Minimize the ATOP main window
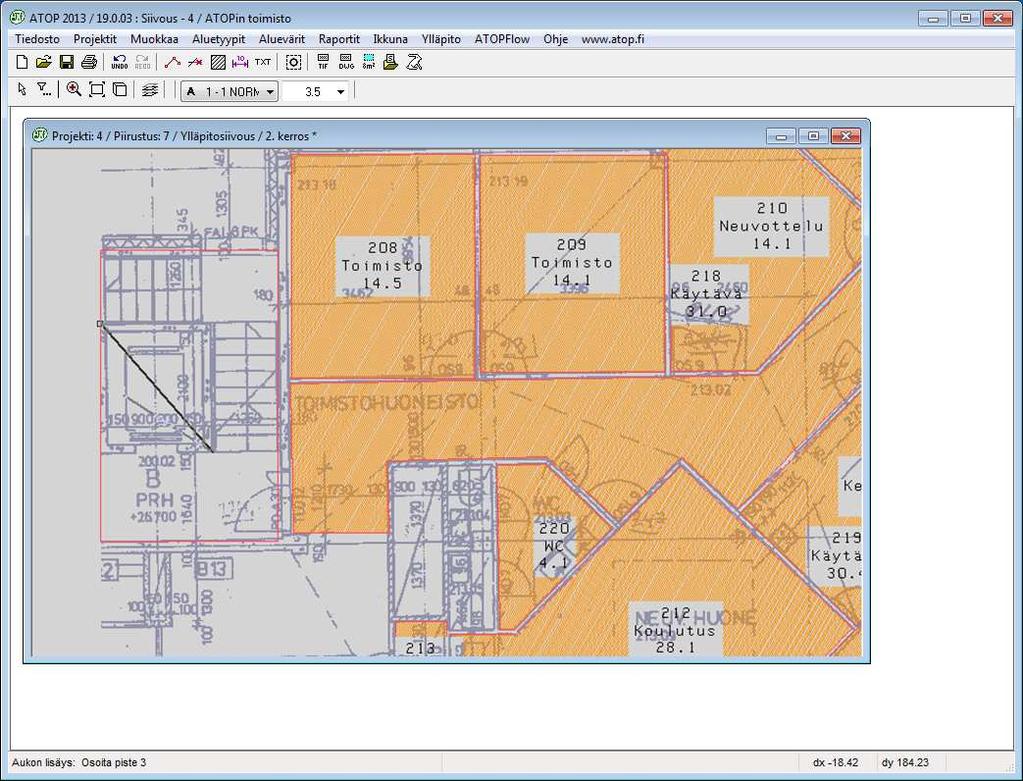The width and height of the screenshot is (1023, 781). pos(933,18)
